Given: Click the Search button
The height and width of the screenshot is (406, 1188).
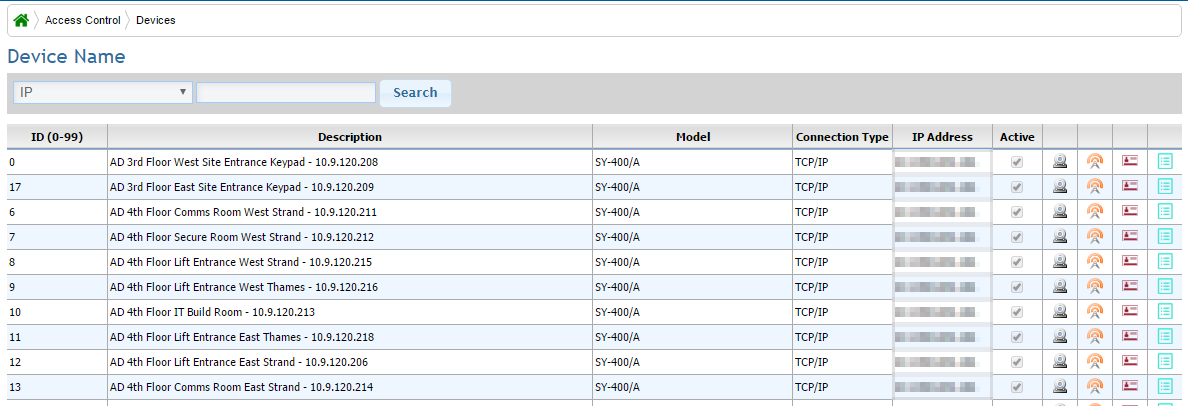Looking at the screenshot, I should coord(415,92).
